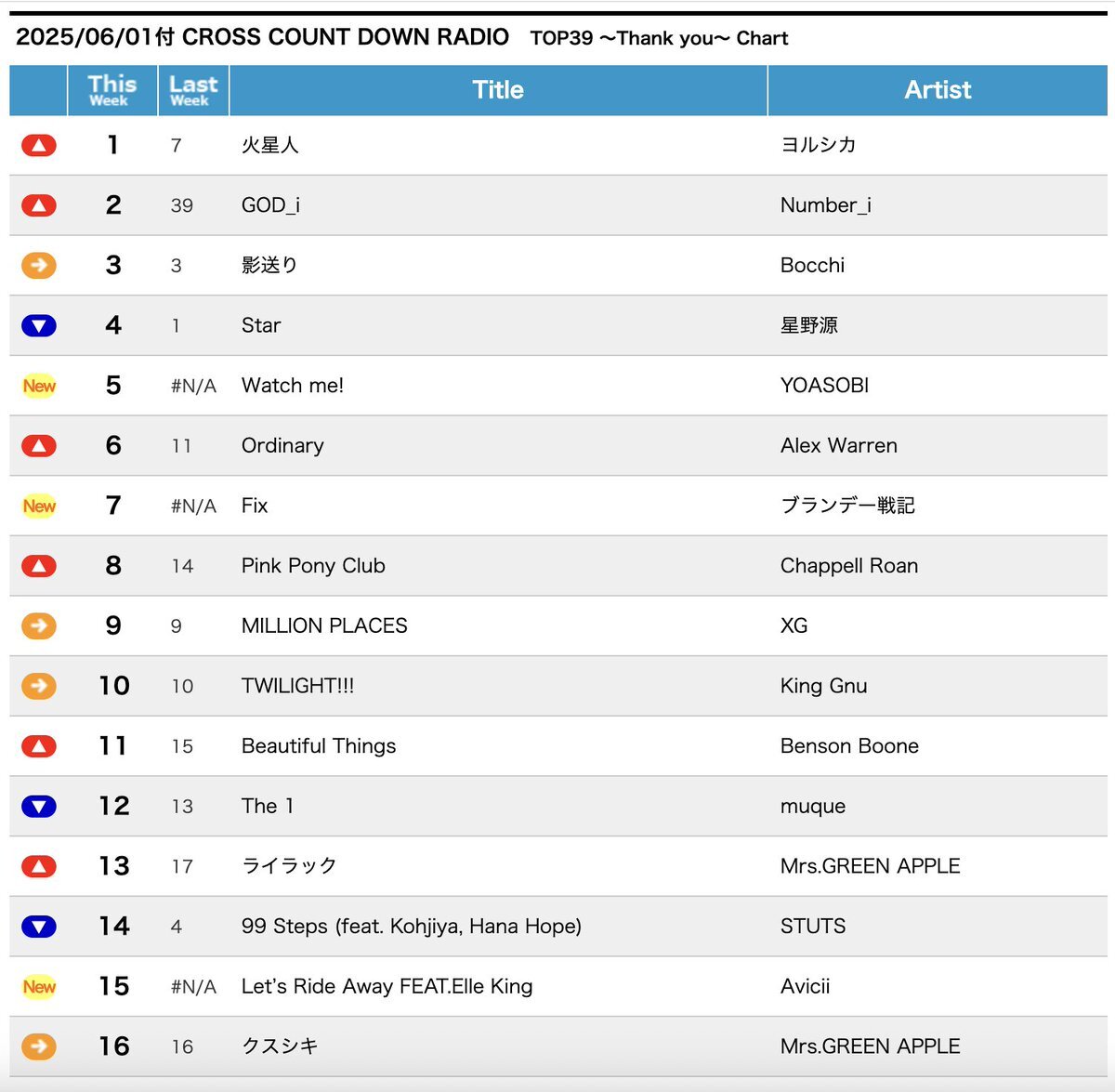Select the 99 Steps (feat. Kohjiya, Hana Hope) title

tap(412, 927)
